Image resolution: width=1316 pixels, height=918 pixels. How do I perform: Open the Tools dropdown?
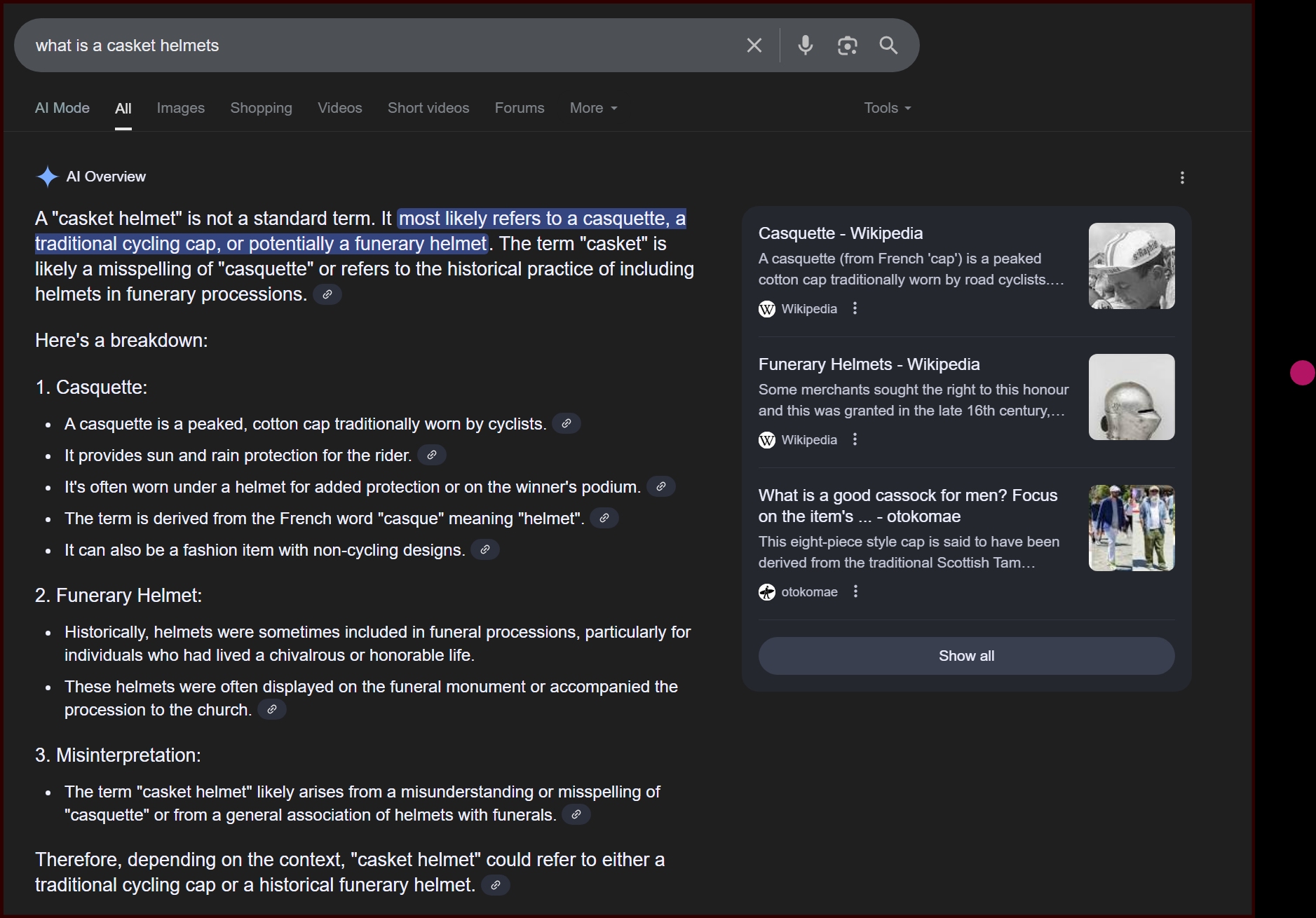887,108
